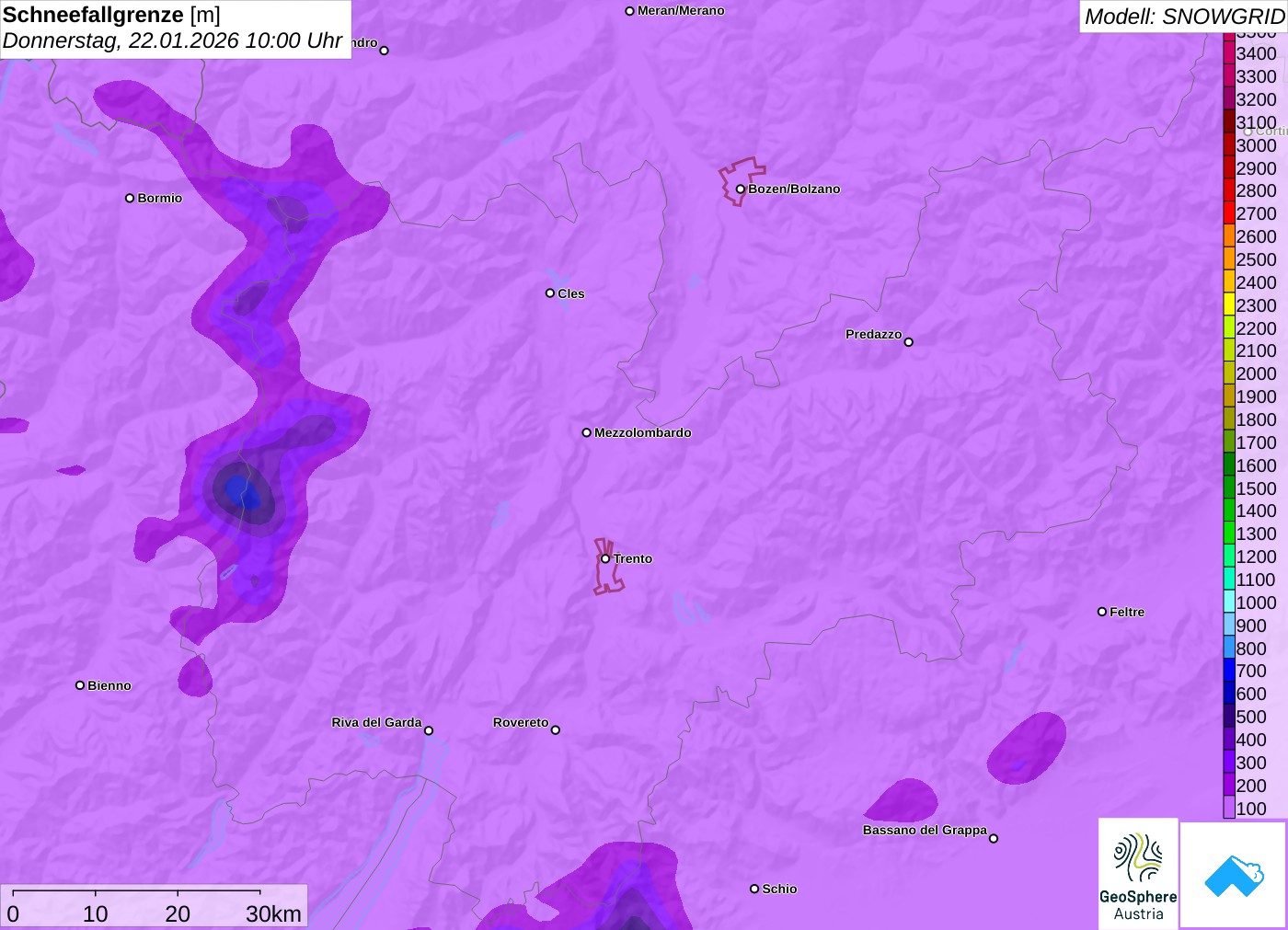Select the 700 m blue legend swatch
Image resolution: width=1288 pixels, height=930 pixels.
[x=1229, y=671]
